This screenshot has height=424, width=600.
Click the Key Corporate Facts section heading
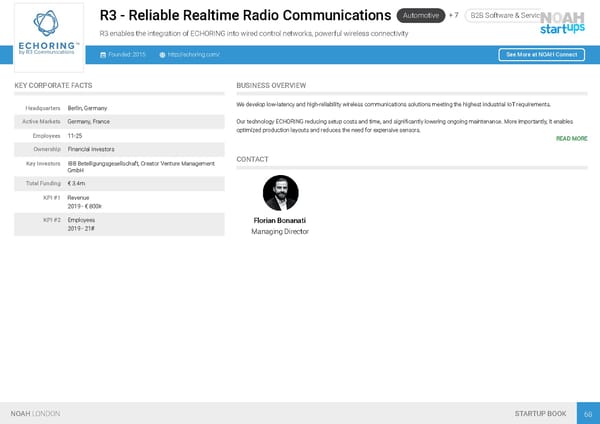pyautogui.click(x=54, y=86)
